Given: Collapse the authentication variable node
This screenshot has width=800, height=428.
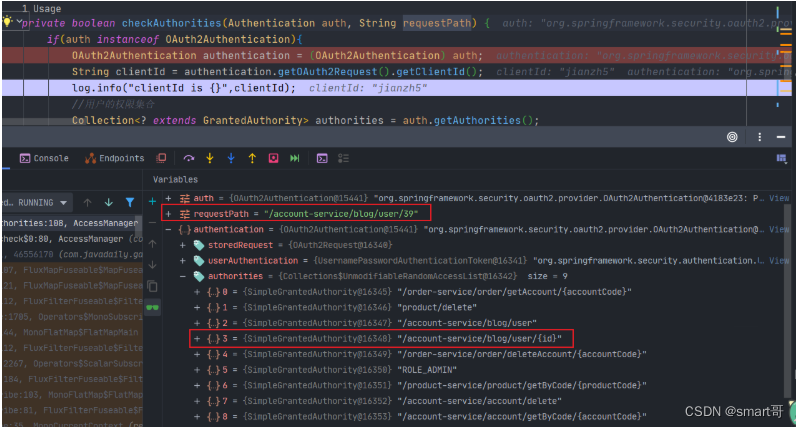Looking at the screenshot, I should pos(169,230).
